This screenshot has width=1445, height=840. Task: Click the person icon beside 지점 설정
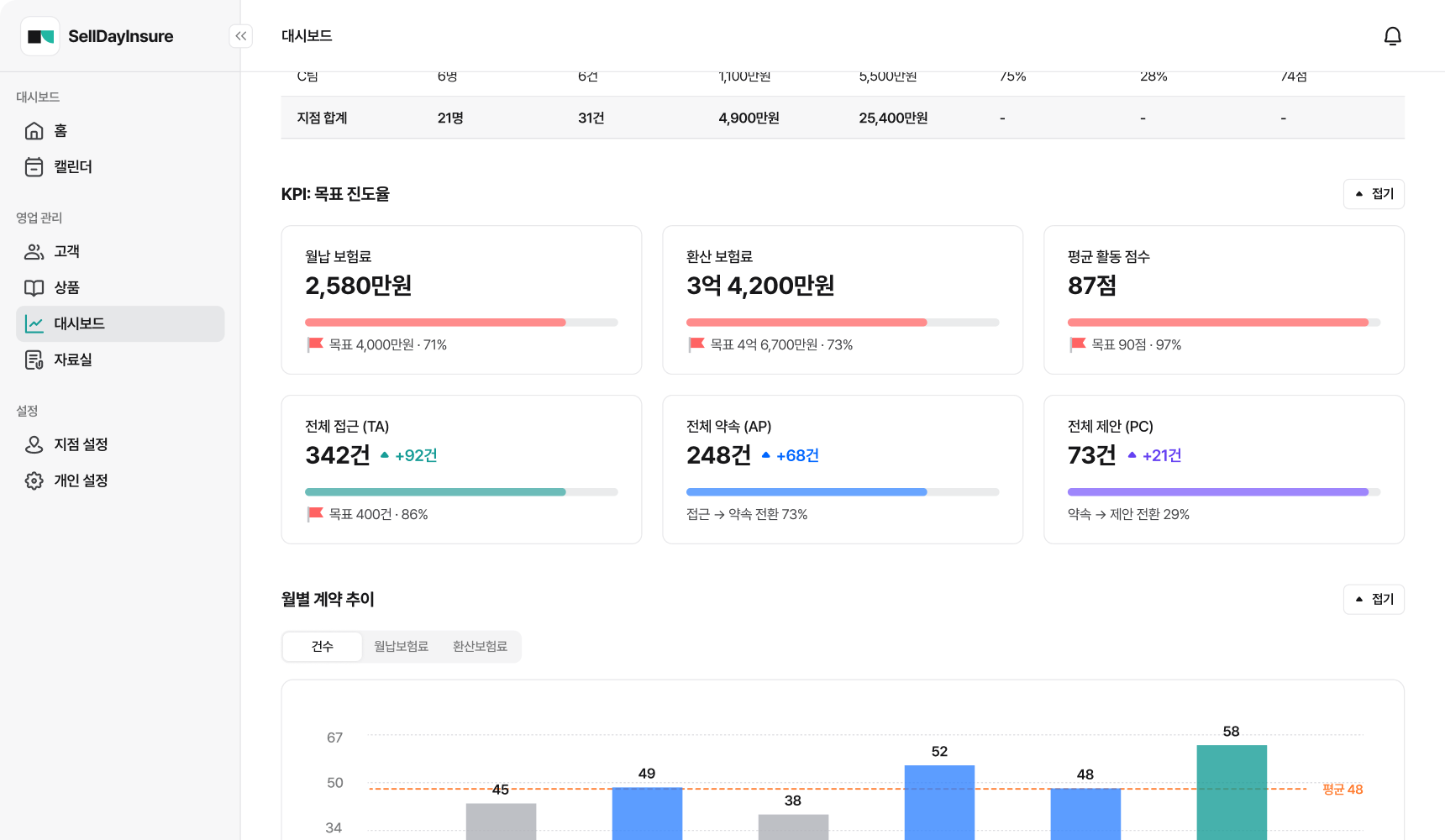[34, 445]
